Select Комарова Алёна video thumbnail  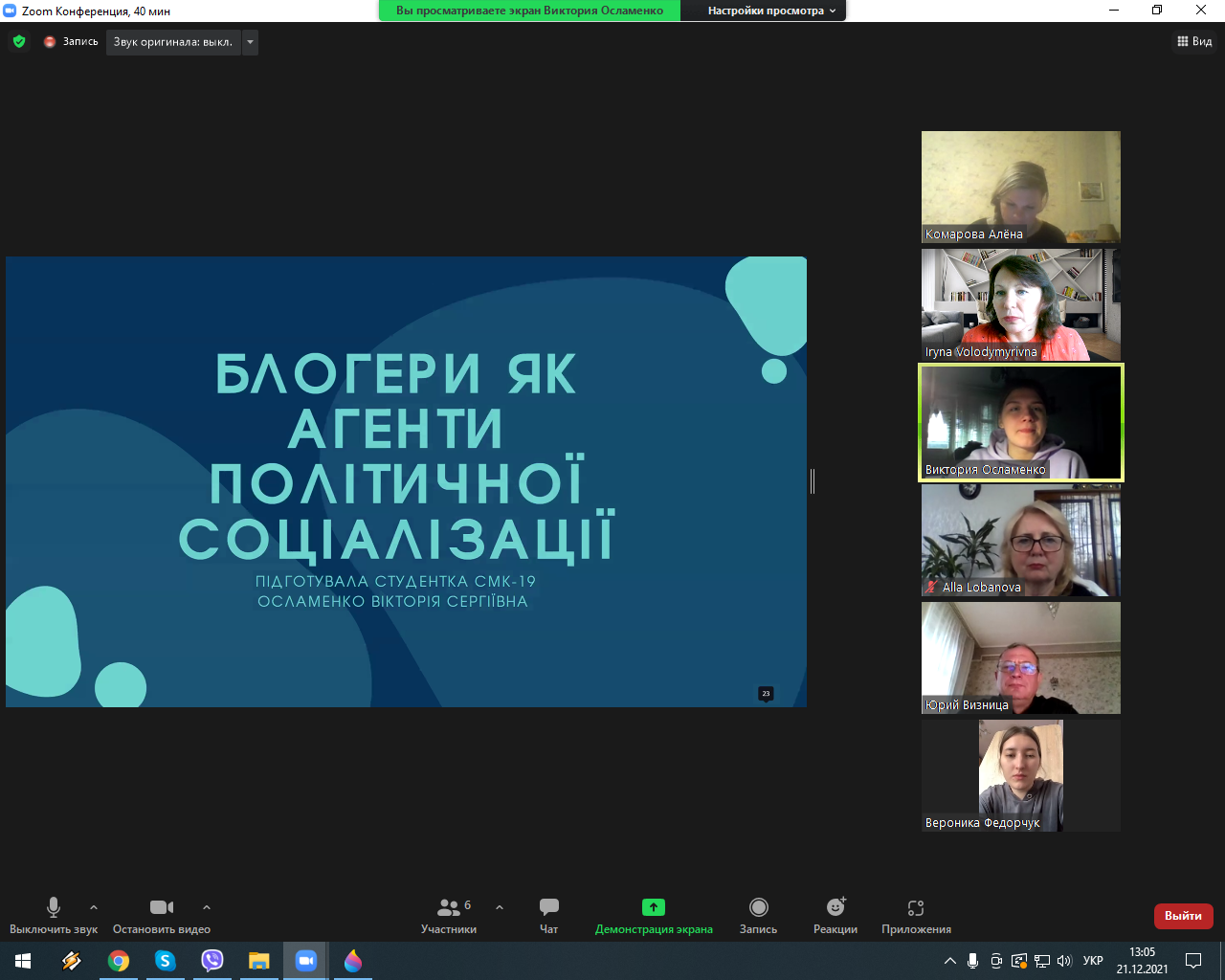coord(1021,187)
